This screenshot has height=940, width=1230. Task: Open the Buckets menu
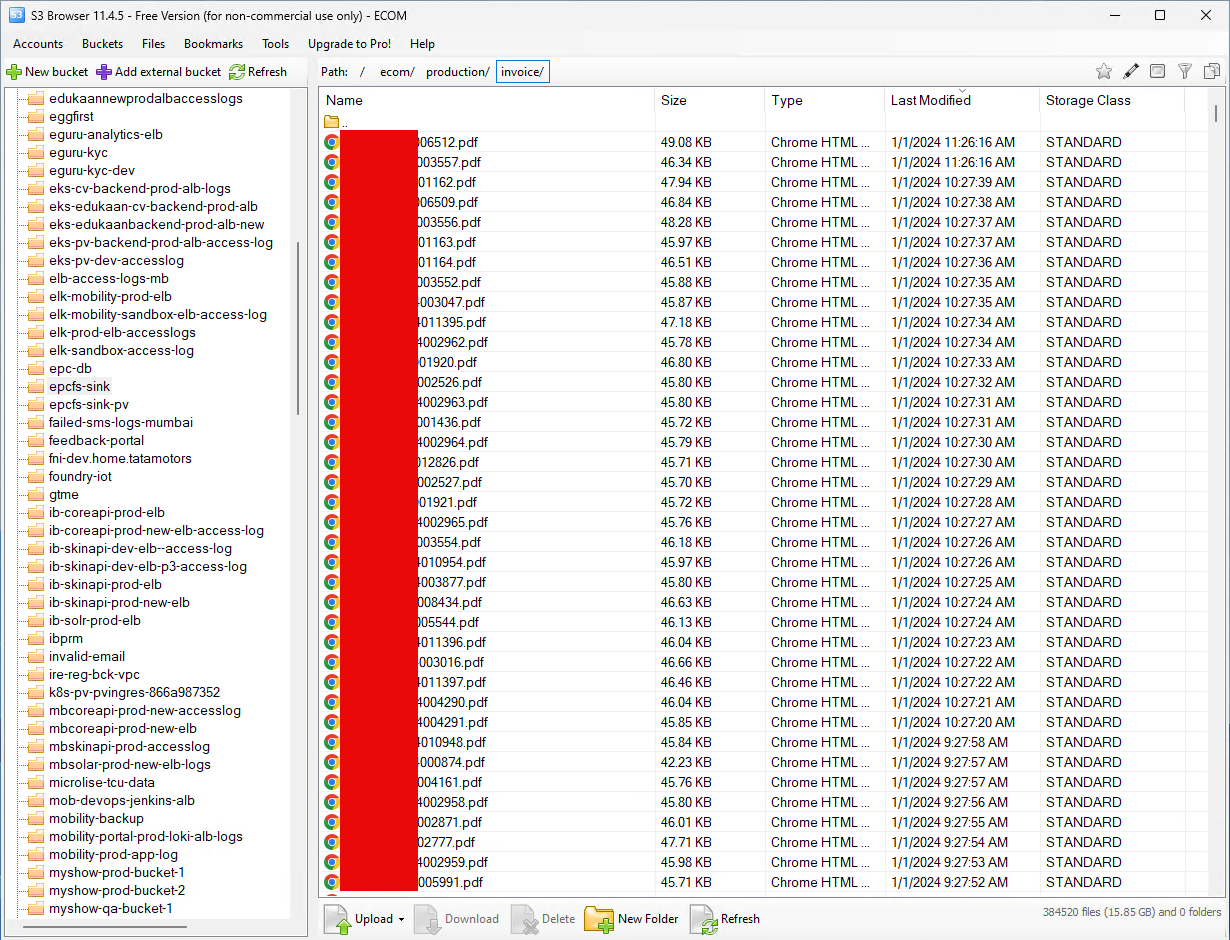[102, 44]
